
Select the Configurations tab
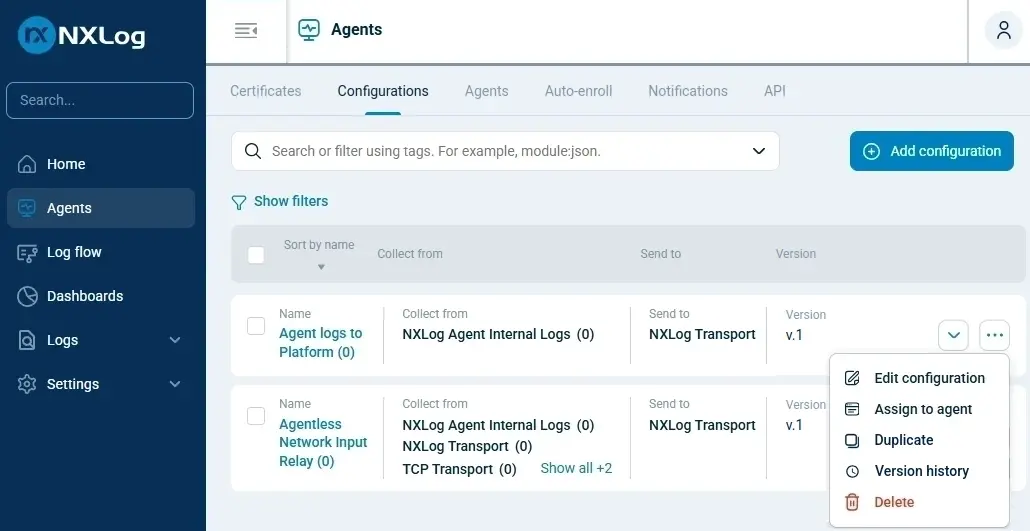(x=383, y=91)
